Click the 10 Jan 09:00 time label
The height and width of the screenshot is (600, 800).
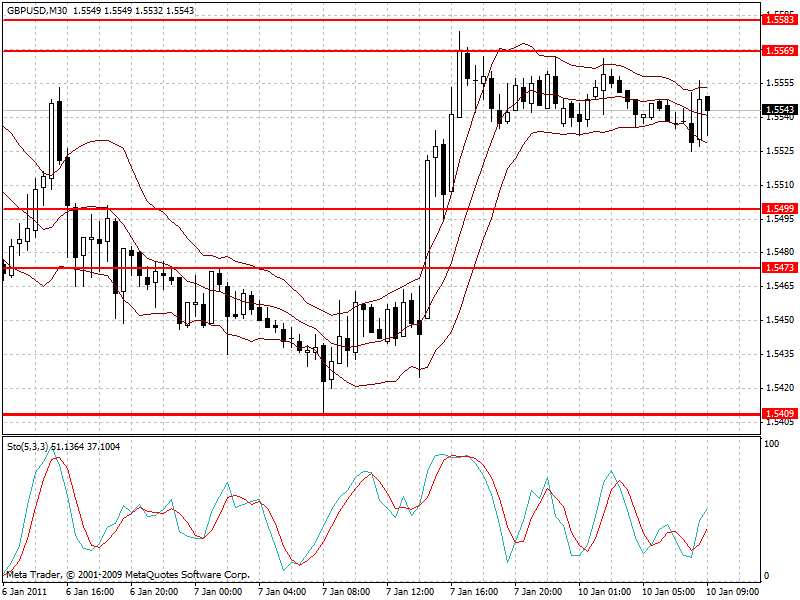(732, 592)
